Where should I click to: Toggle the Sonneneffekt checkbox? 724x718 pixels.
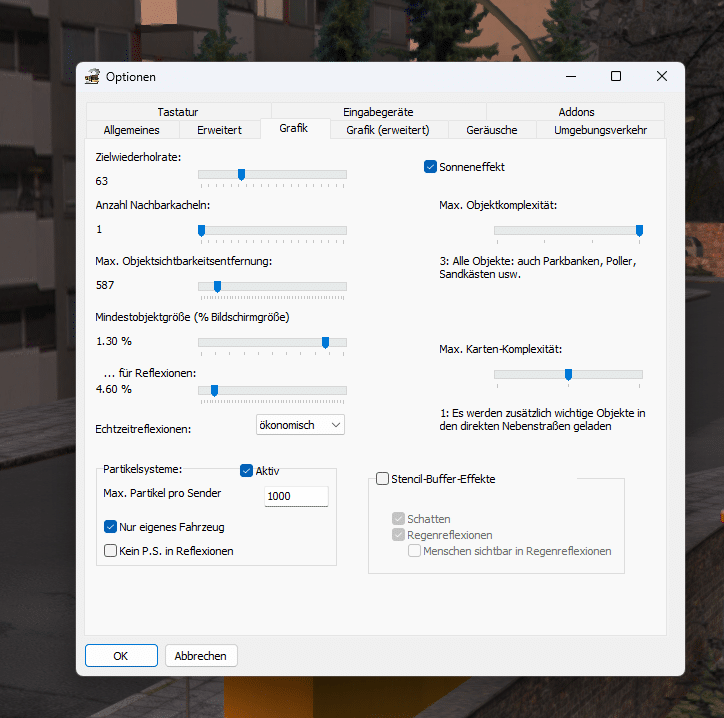pyautogui.click(x=431, y=167)
